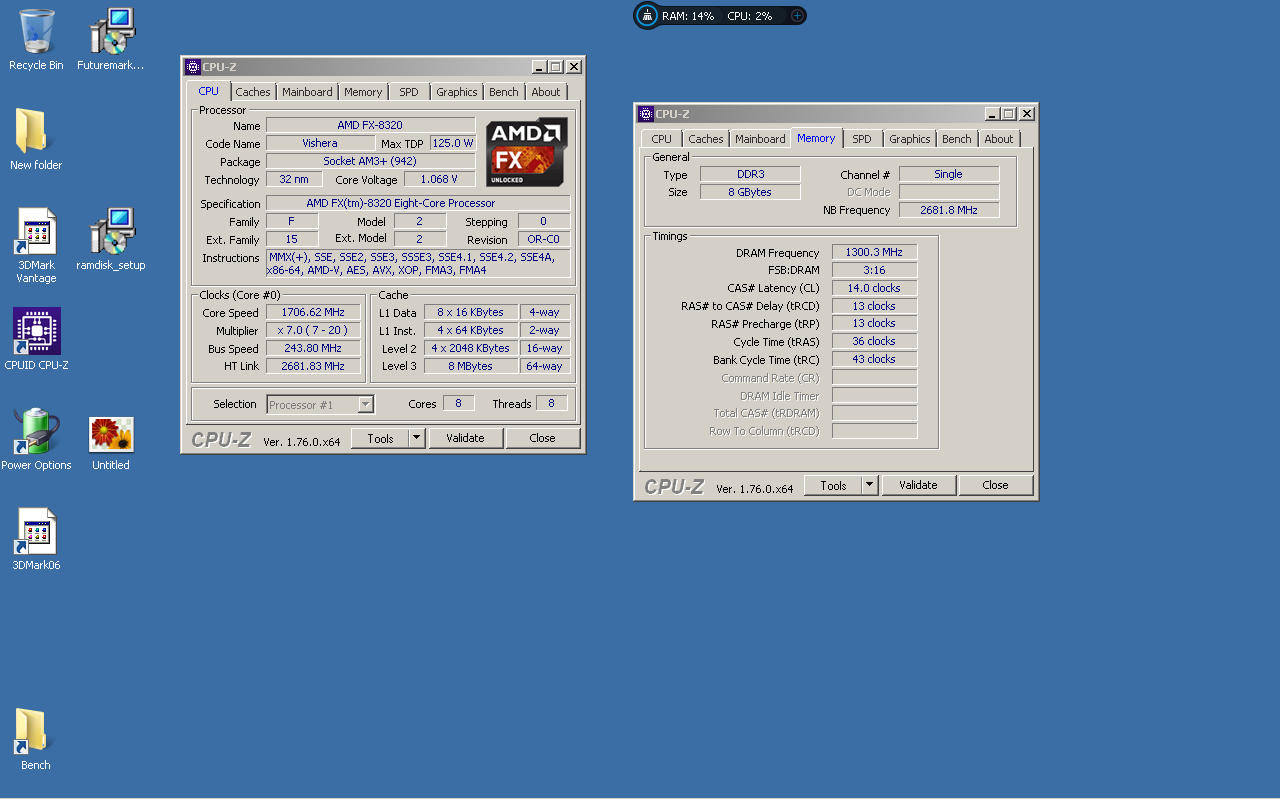Viewport: 1280px width, 800px height.
Task: Open Mainboard tab in the right CPU-Z window
Action: click(760, 139)
